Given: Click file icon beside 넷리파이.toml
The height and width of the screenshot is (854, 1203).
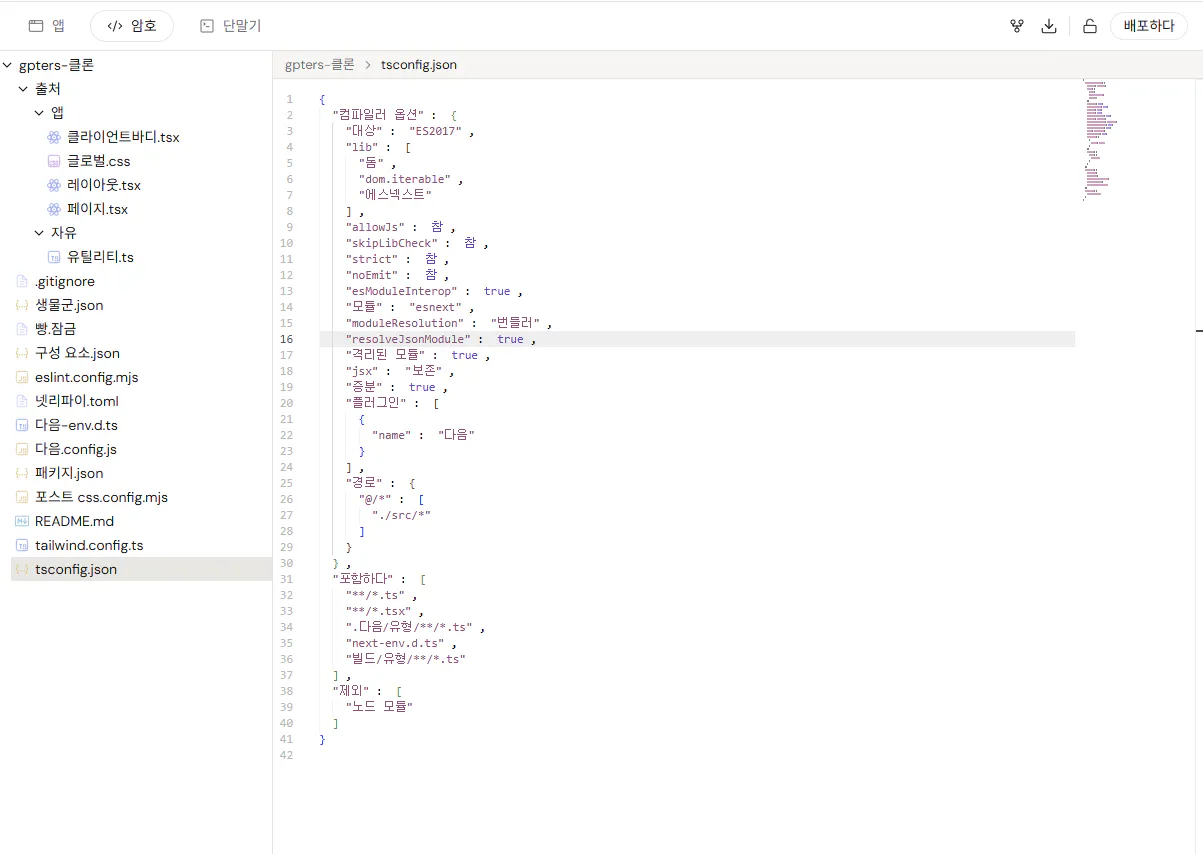Looking at the screenshot, I should click(x=22, y=401).
